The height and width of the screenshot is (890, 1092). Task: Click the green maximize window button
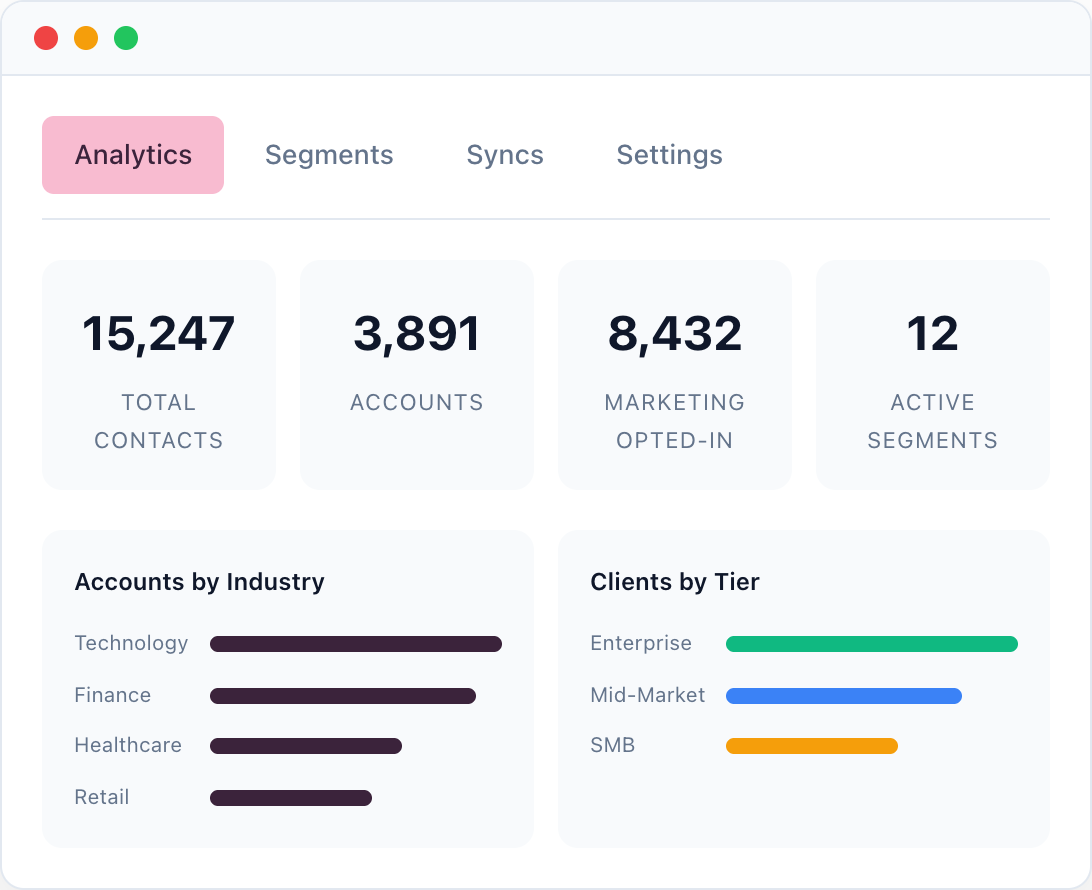coord(126,38)
